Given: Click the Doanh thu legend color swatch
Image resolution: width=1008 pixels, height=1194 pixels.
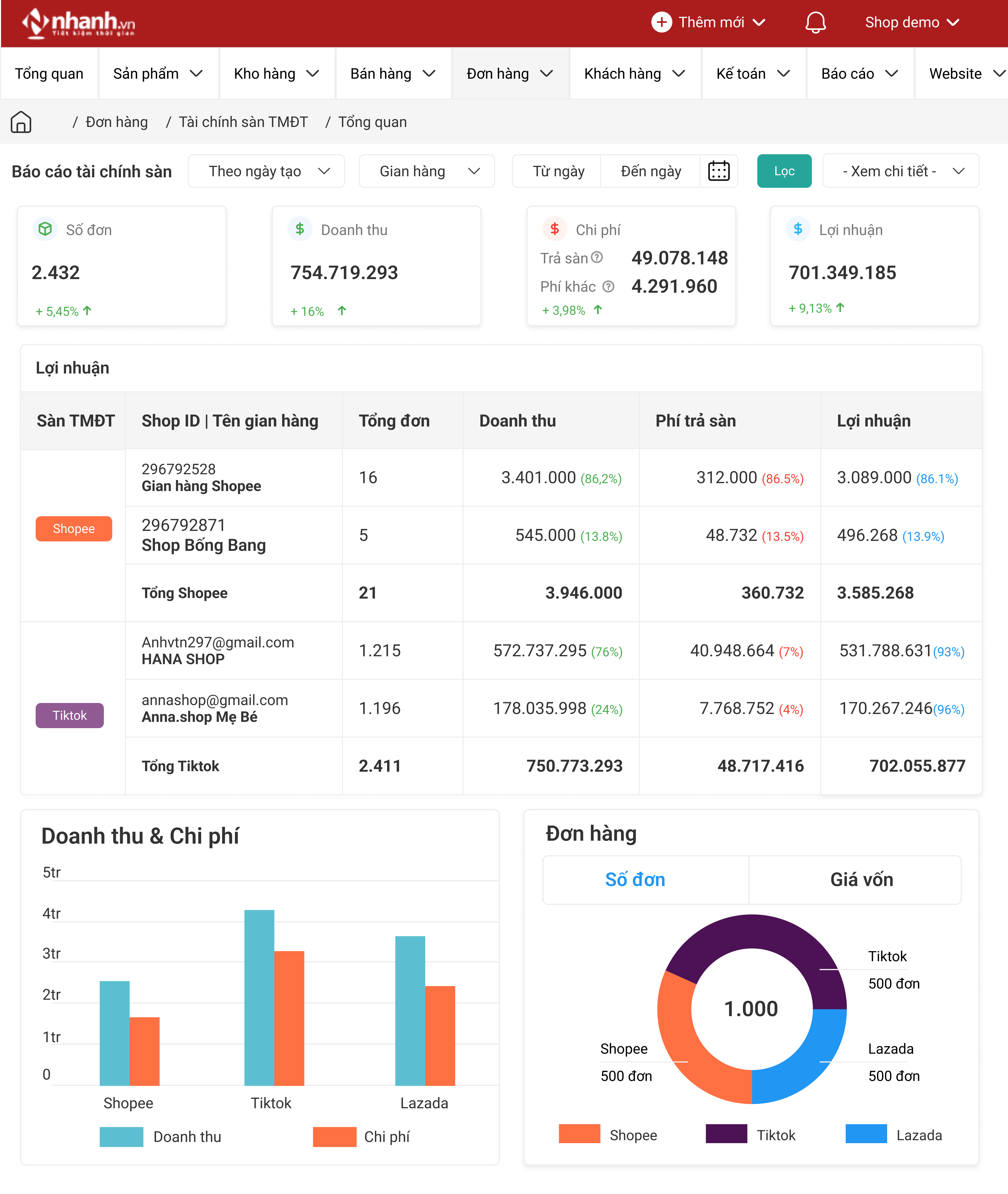Looking at the screenshot, I should (x=121, y=1136).
